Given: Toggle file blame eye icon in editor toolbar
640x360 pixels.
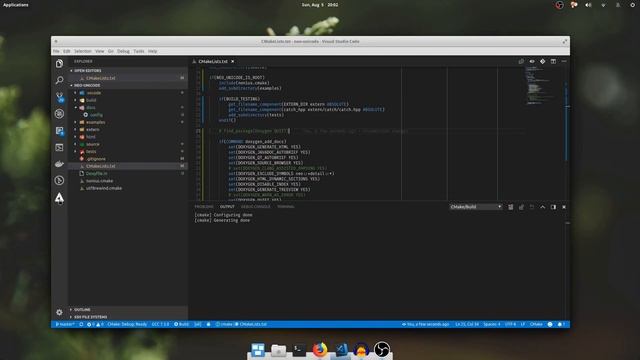Looking at the screenshot, I should tap(532, 61).
